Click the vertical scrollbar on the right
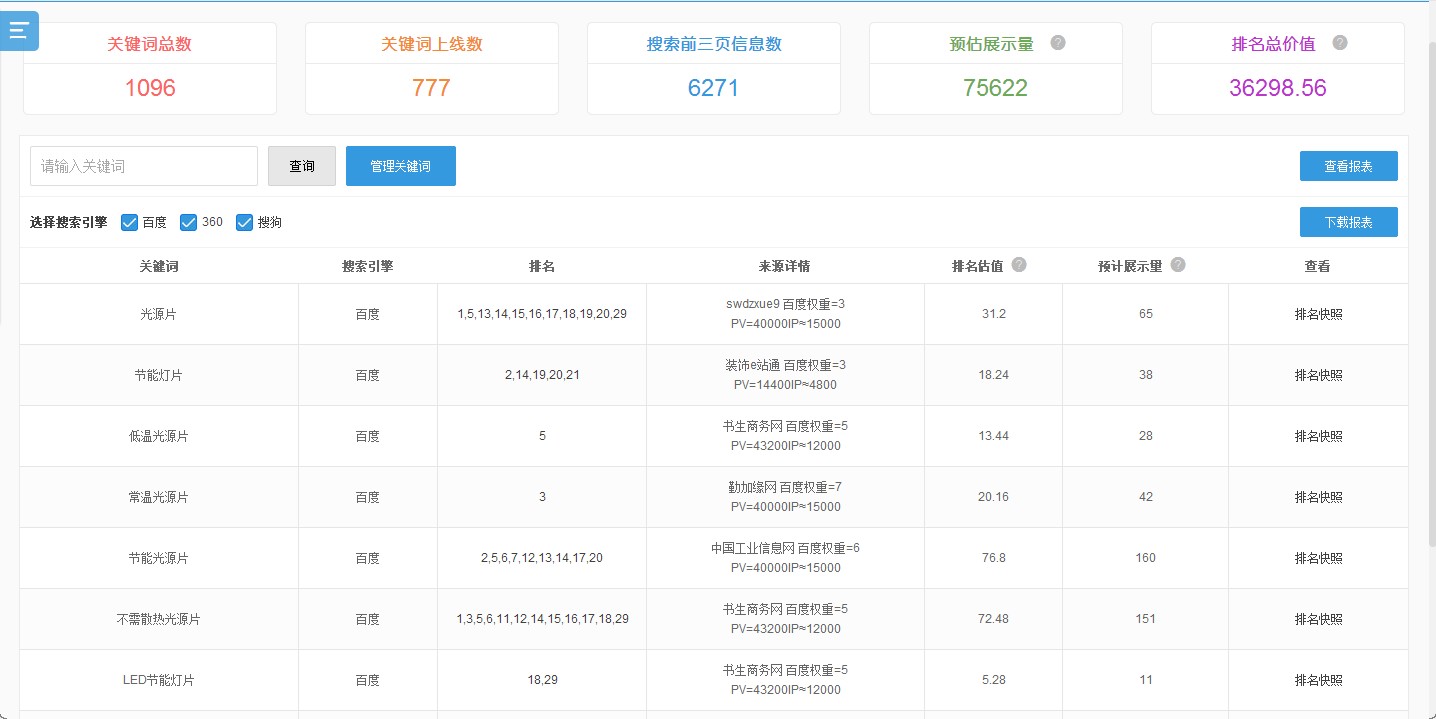 [1429, 300]
